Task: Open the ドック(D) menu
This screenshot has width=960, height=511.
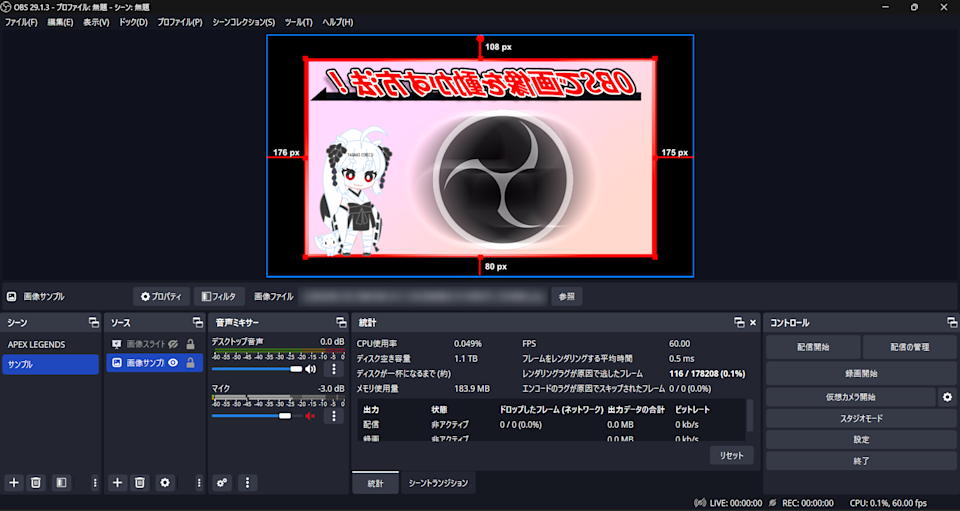Action: (x=133, y=22)
